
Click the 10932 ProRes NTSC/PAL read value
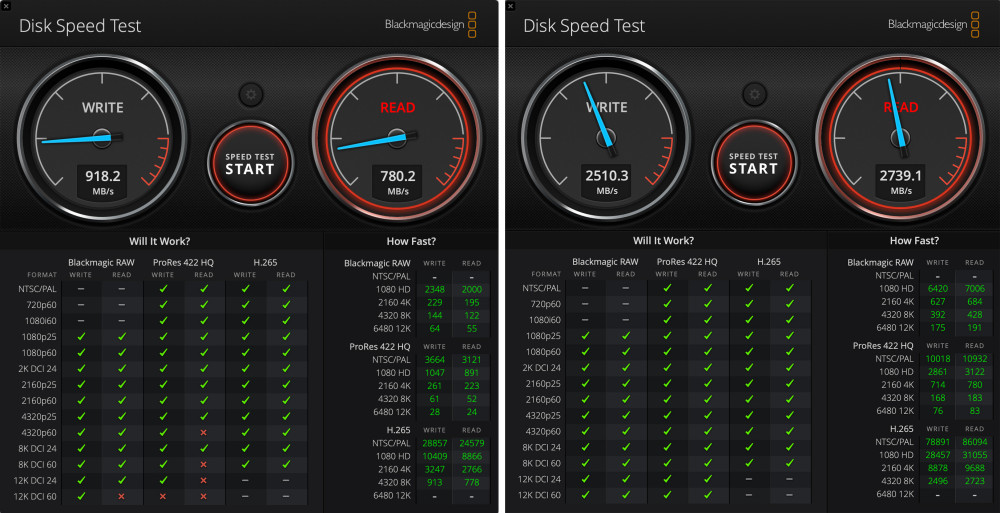pos(974,359)
